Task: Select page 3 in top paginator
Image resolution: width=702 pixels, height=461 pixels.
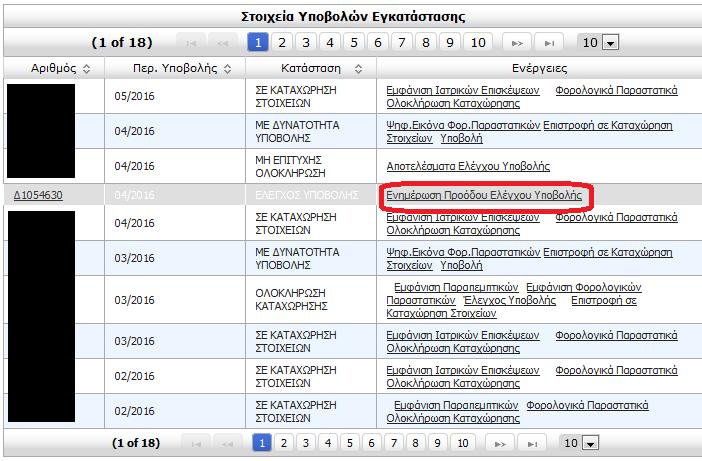Action: click(x=306, y=43)
